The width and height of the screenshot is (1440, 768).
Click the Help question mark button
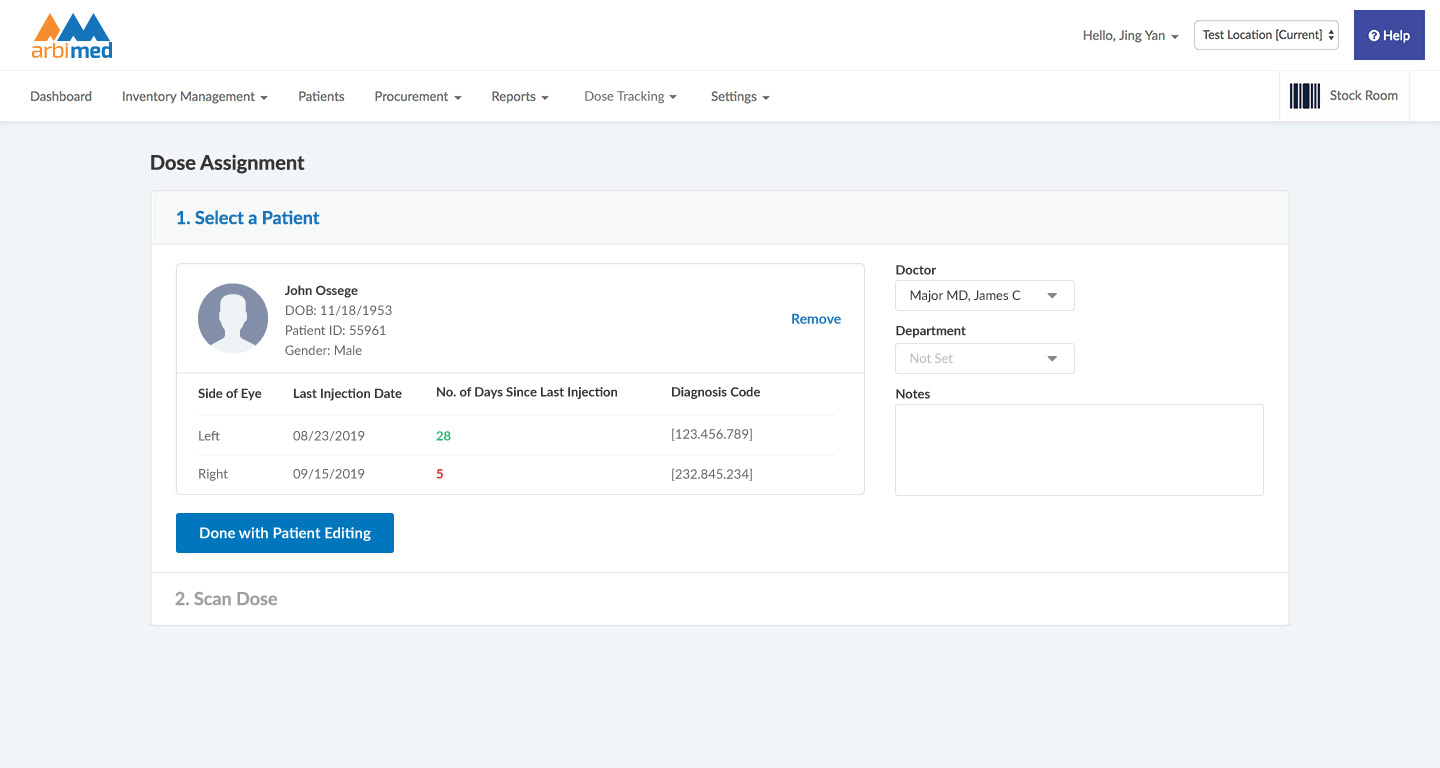tap(1389, 35)
